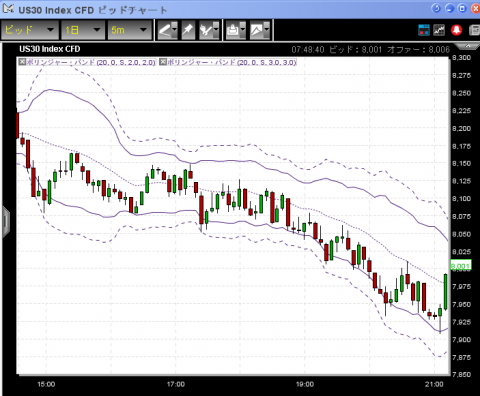
Task: Click Bollinger Band (20, 0, S, 3.0, 3.0) label
Action: click(232, 62)
